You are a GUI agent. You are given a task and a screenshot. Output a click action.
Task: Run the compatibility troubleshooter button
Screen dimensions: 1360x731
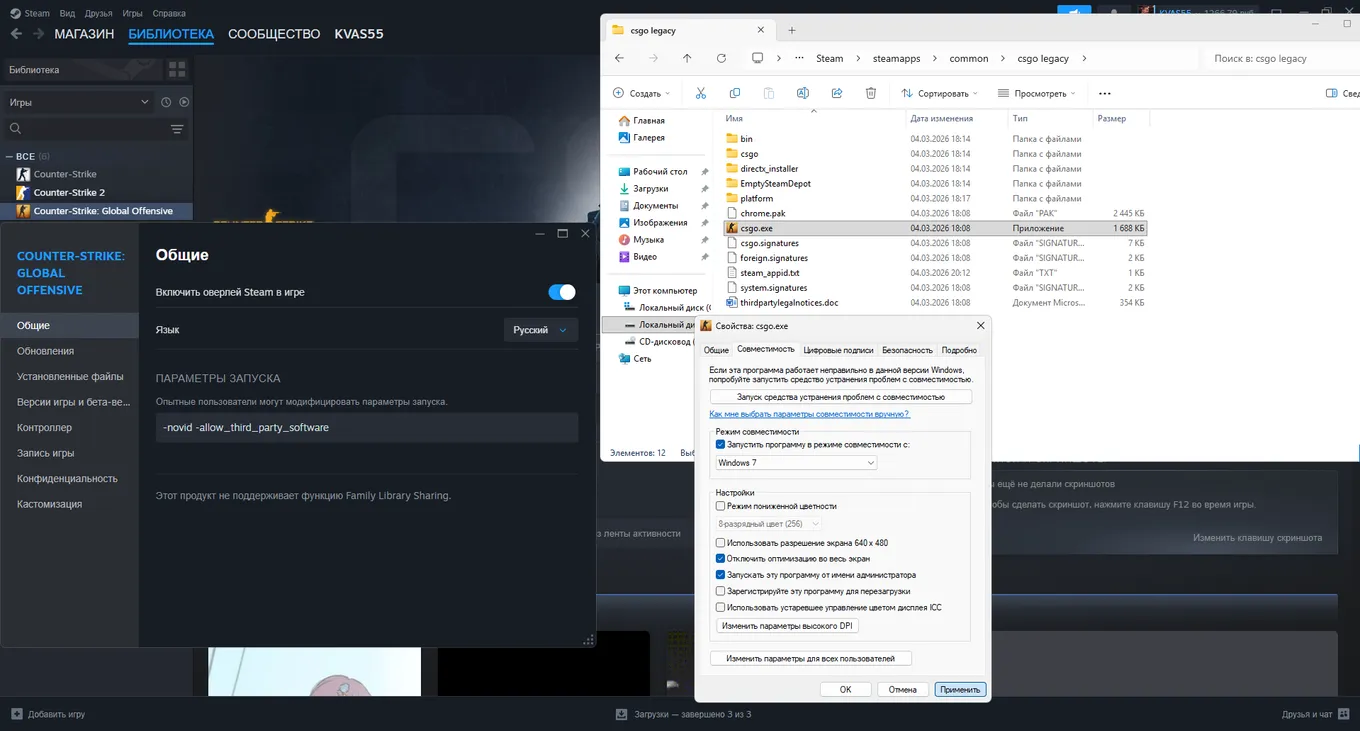[841, 397]
